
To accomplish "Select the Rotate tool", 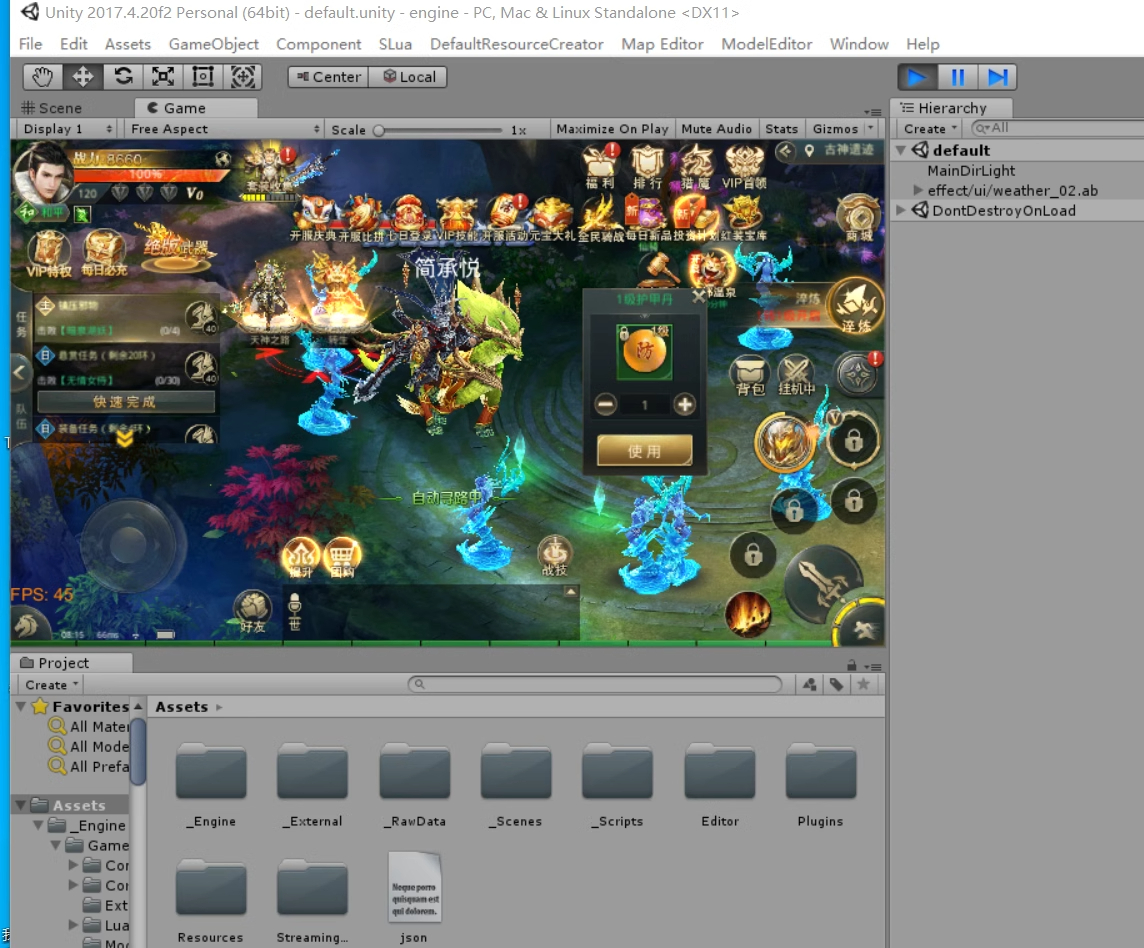I will [x=123, y=77].
